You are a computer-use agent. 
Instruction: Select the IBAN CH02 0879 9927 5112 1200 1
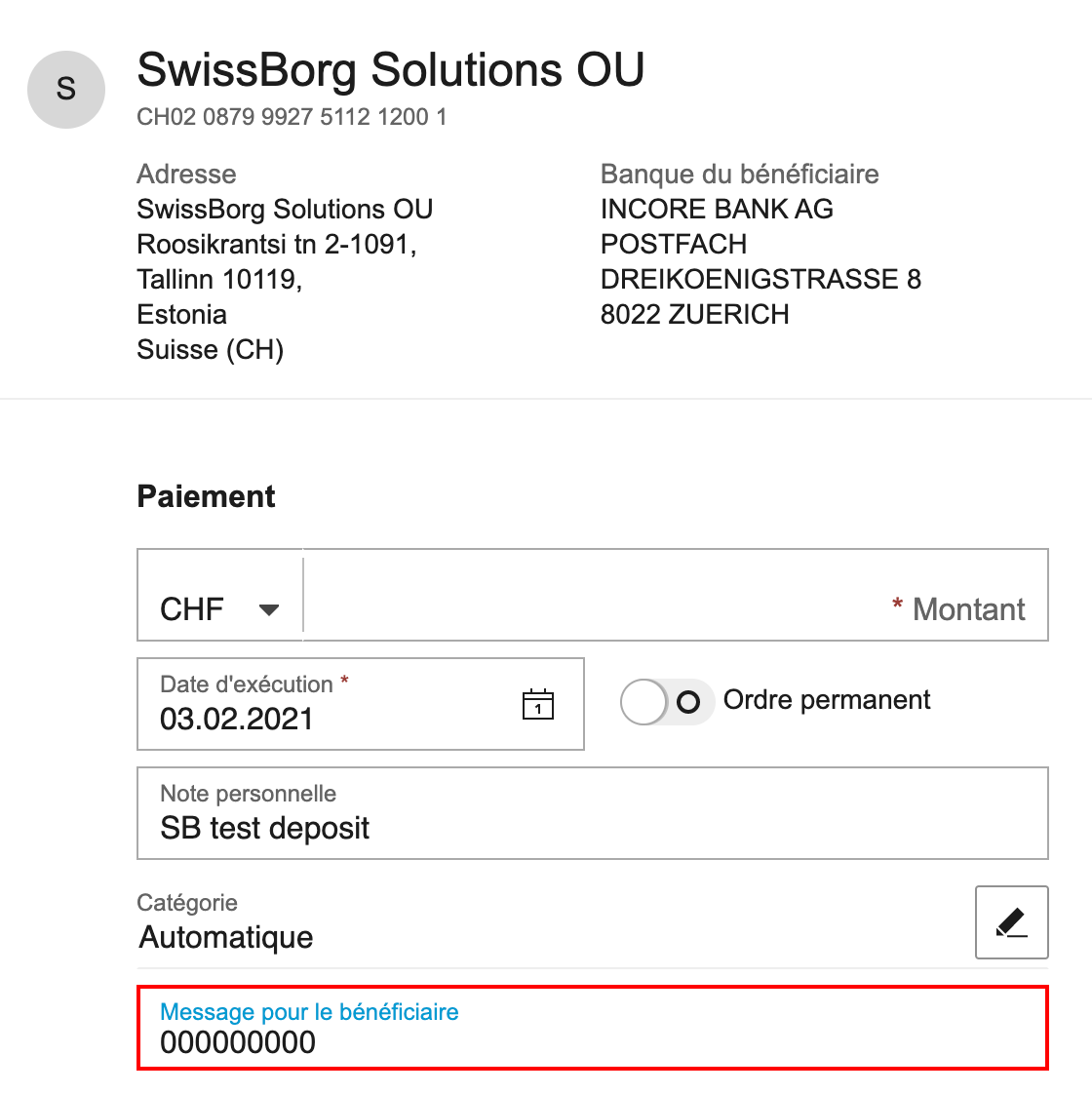point(292,117)
